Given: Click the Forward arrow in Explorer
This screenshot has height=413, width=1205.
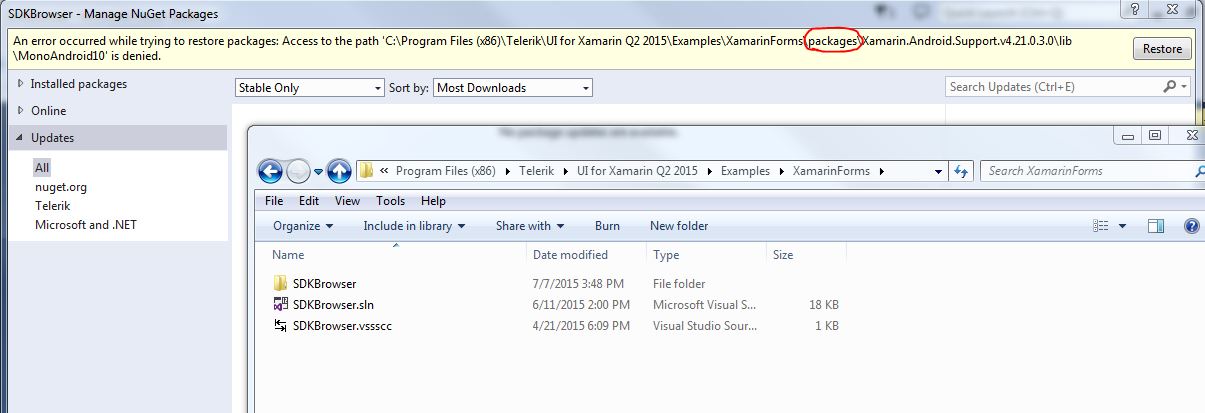Looking at the screenshot, I should (x=299, y=171).
